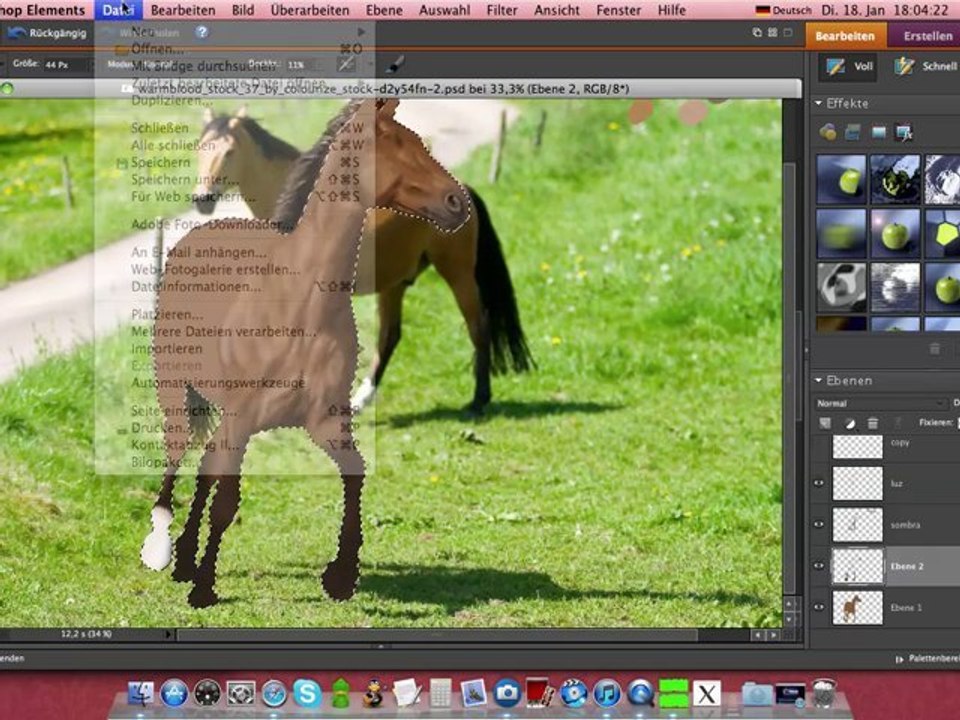The image size is (960, 720).
Task: Click the Rückgängig undo arrow icon
Action: tap(15, 32)
